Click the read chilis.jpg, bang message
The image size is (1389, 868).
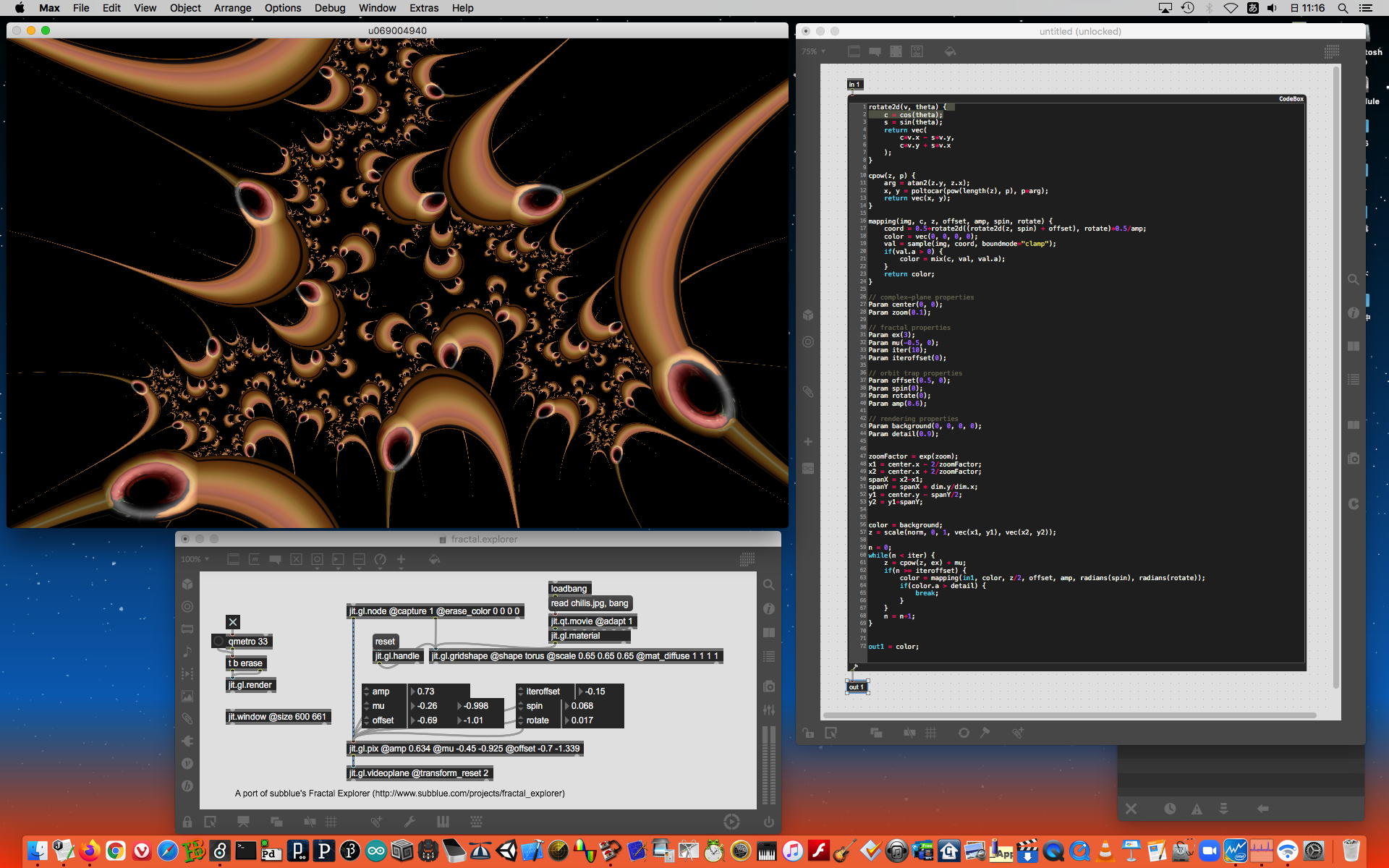[x=590, y=603]
